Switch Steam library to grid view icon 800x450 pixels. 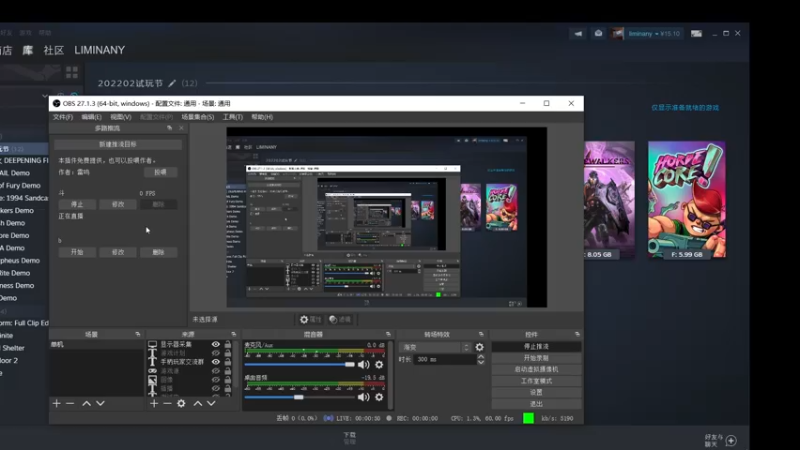pyautogui.click(x=72, y=72)
